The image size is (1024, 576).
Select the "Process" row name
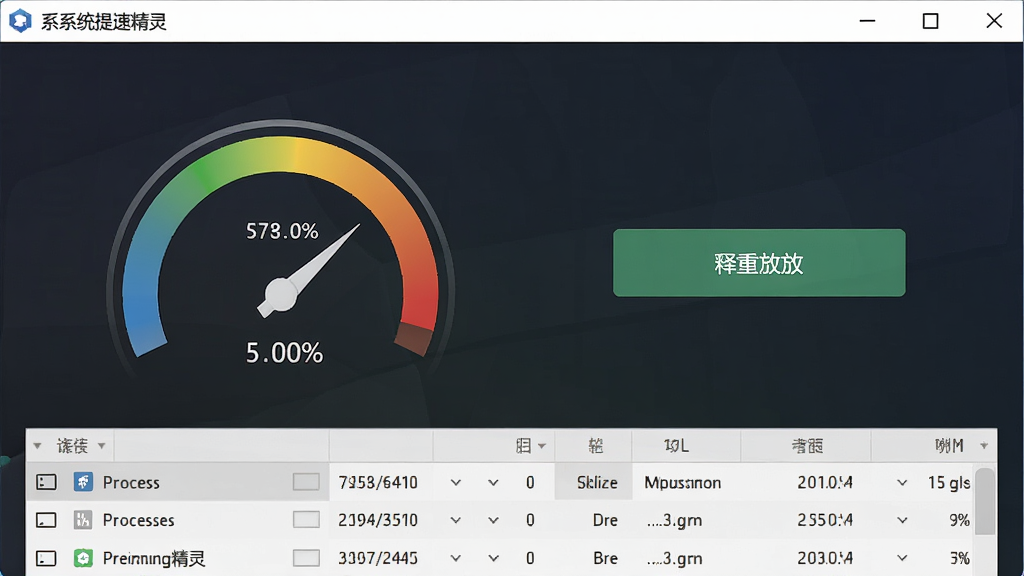click(x=131, y=483)
